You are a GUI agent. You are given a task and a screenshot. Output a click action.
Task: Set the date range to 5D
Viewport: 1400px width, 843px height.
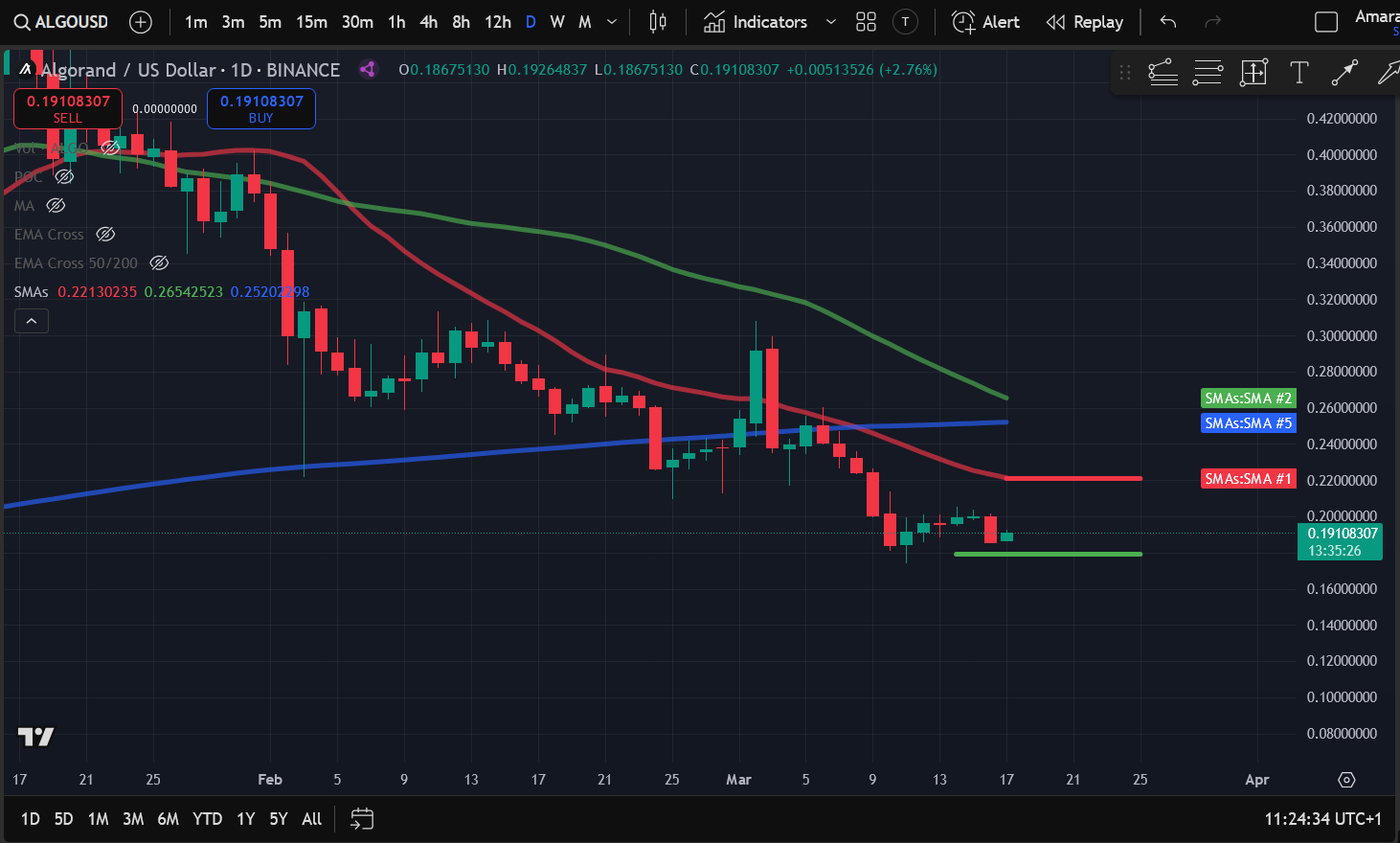click(63, 819)
